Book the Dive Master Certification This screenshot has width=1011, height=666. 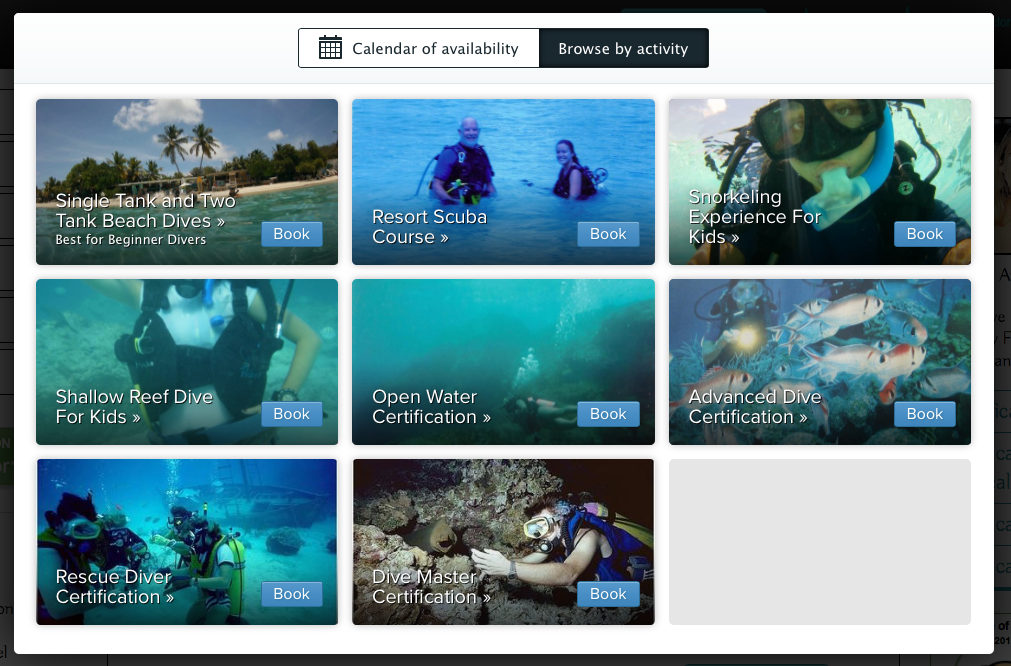click(x=608, y=593)
